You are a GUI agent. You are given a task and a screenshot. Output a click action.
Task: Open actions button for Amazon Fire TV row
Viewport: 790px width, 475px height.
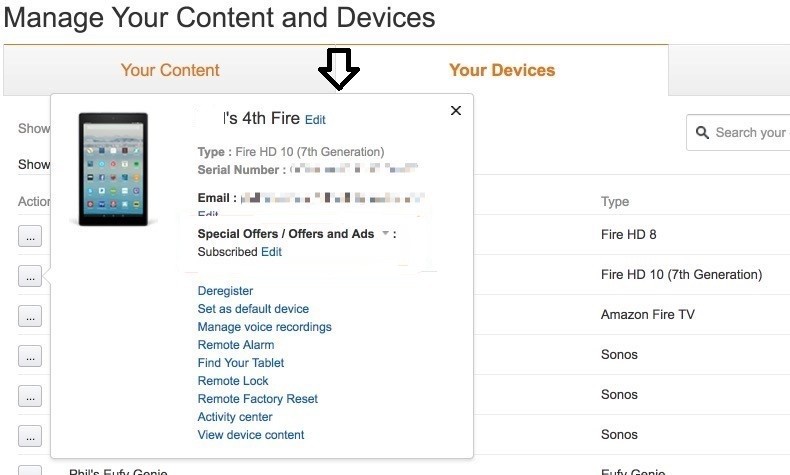[30, 316]
